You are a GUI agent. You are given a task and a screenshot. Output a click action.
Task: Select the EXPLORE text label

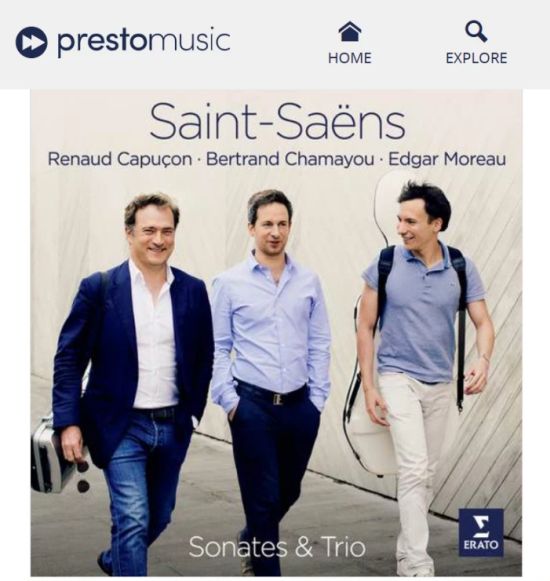pyautogui.click(x=476, y=58)
